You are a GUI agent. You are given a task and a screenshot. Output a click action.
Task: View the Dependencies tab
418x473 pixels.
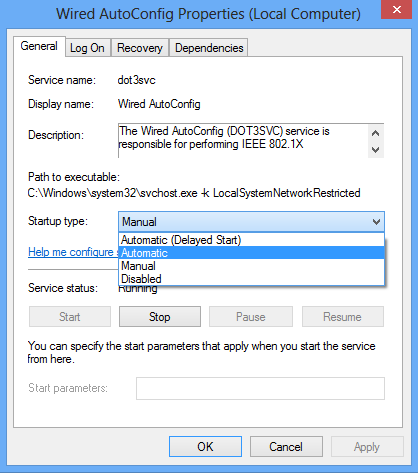coord(209,48)
